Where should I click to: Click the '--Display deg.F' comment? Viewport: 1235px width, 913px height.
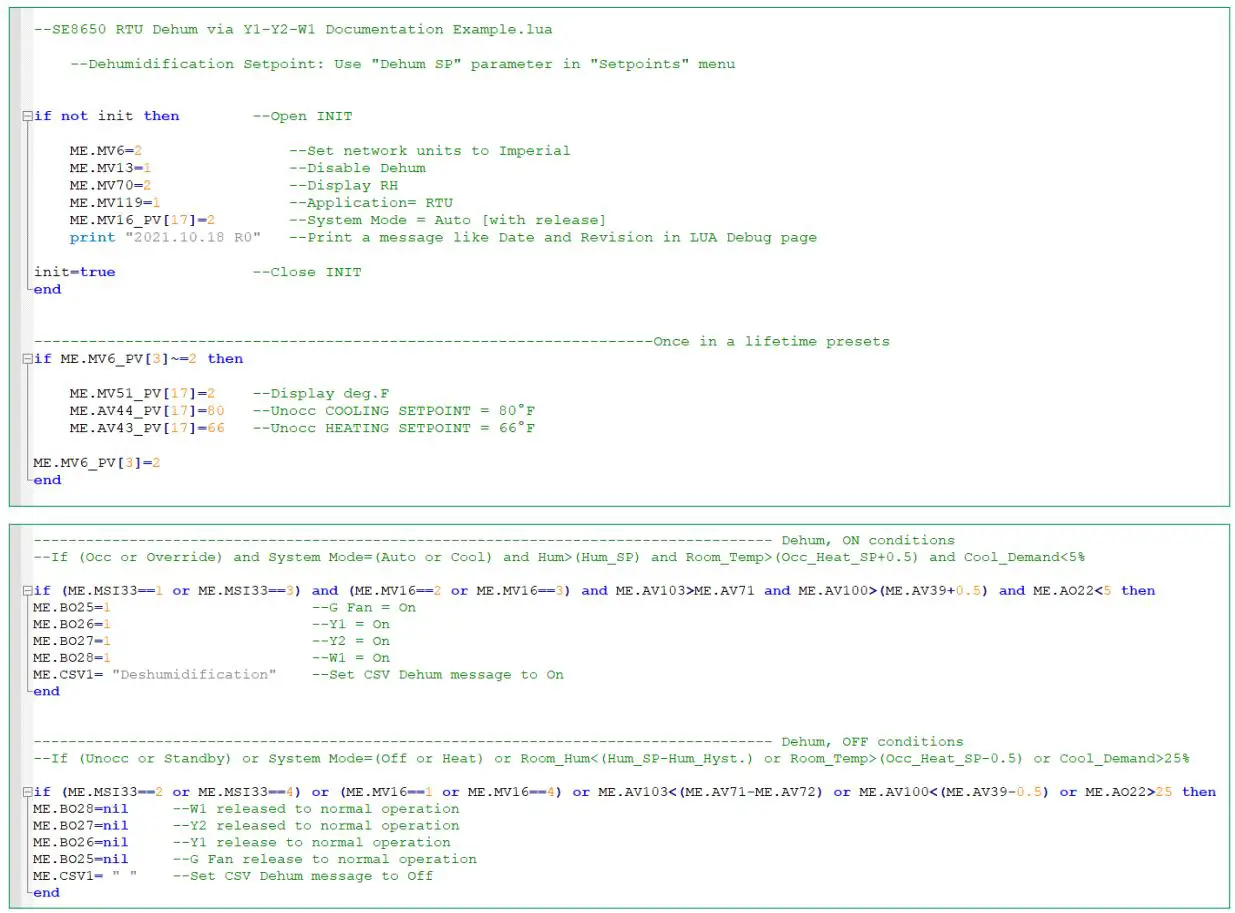click(x=321, y=394)
